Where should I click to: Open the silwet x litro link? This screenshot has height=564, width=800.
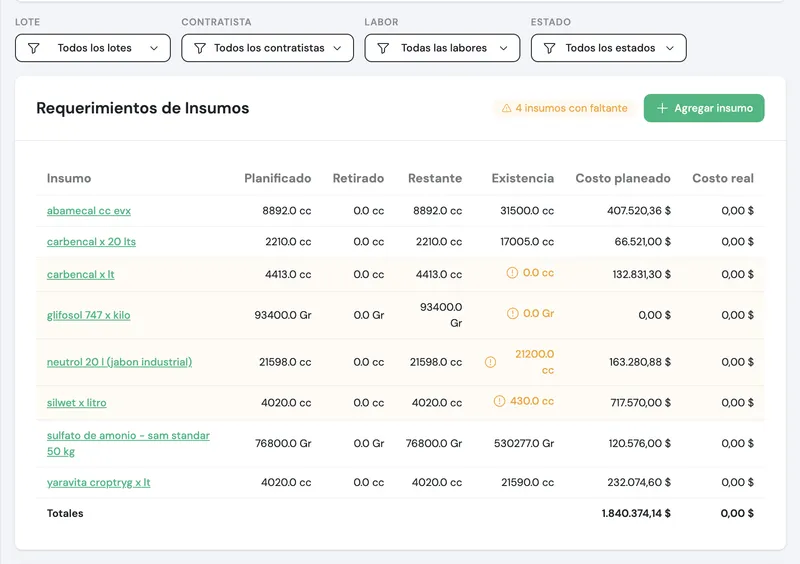tap(77, 403)
